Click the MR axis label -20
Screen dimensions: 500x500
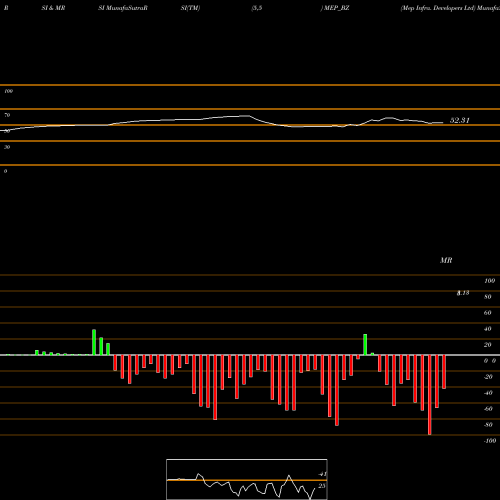(488, 377)
